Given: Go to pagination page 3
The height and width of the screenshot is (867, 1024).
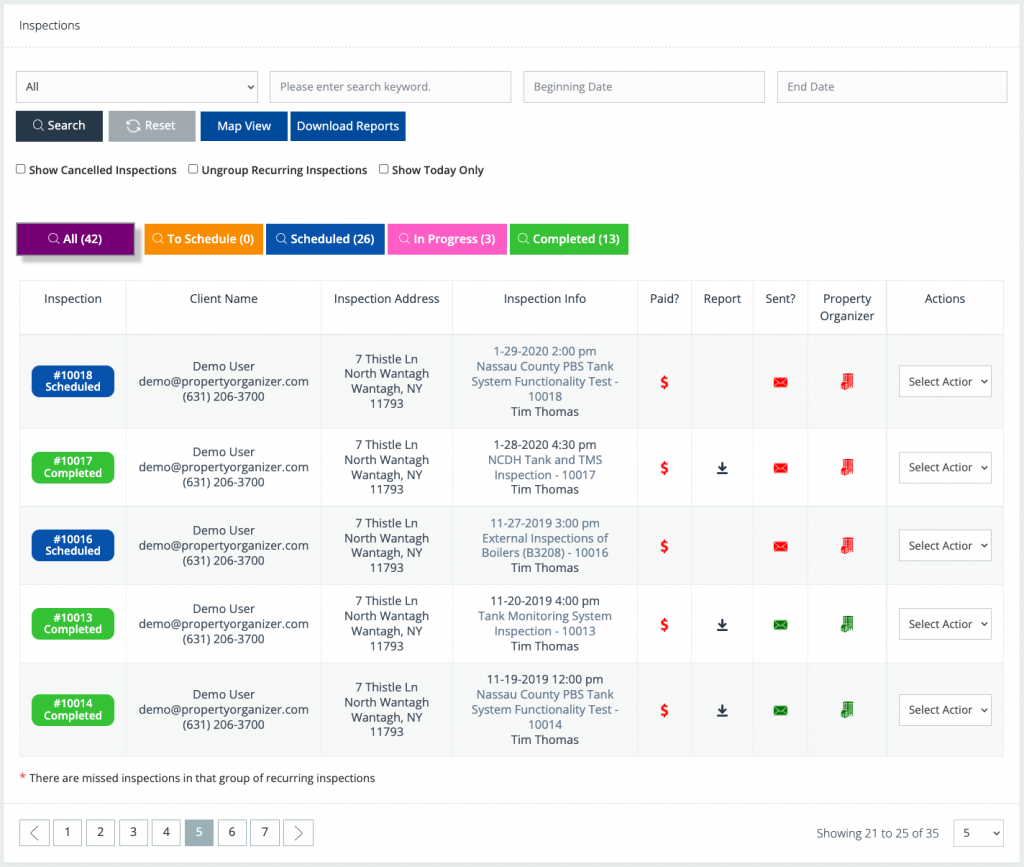Looking at the screenshot, I should click(133, 832).
